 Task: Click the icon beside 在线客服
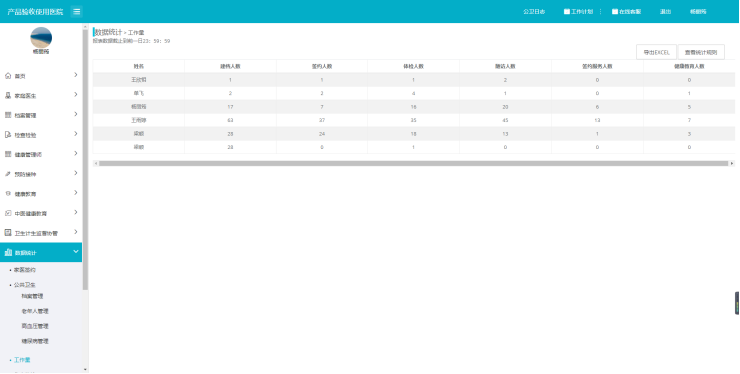(615, 11)
